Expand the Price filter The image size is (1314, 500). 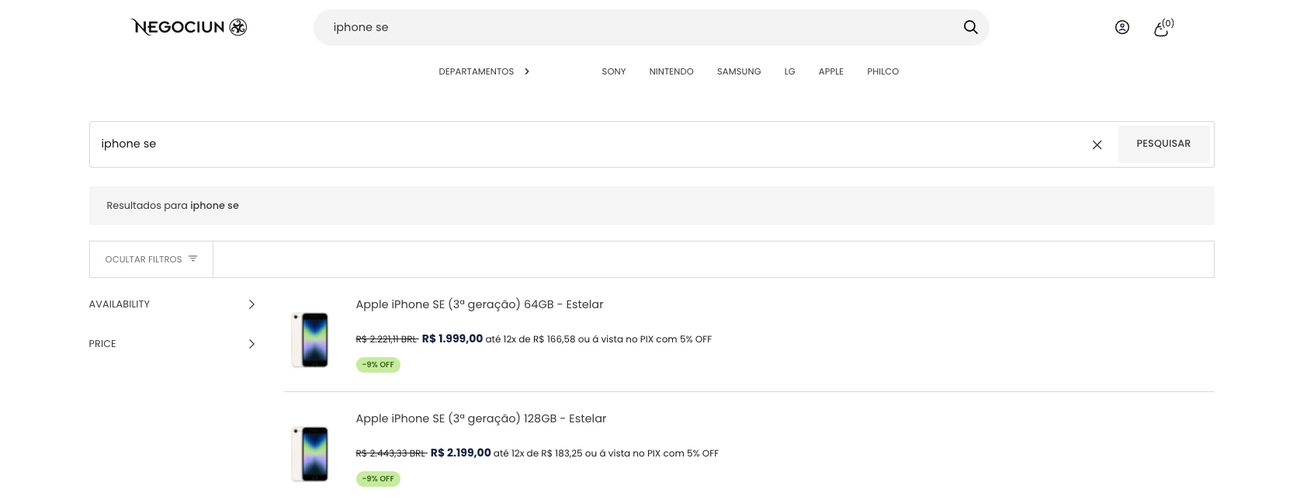[x=173, y=344]
